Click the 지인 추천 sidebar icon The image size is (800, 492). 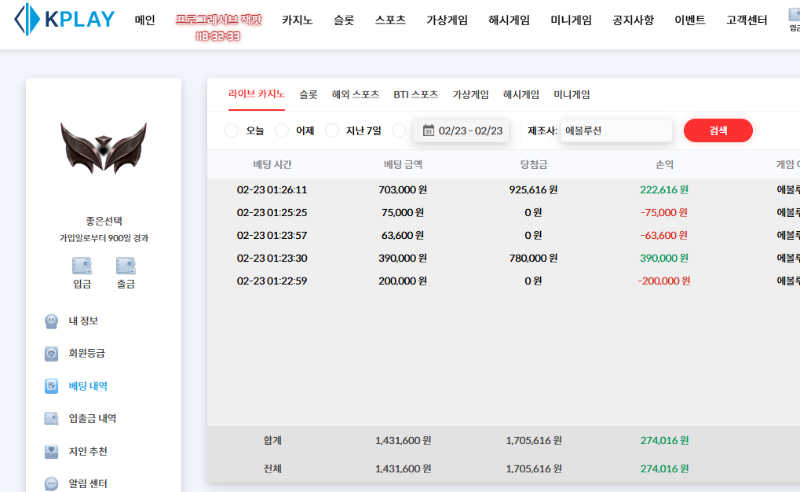51,451
